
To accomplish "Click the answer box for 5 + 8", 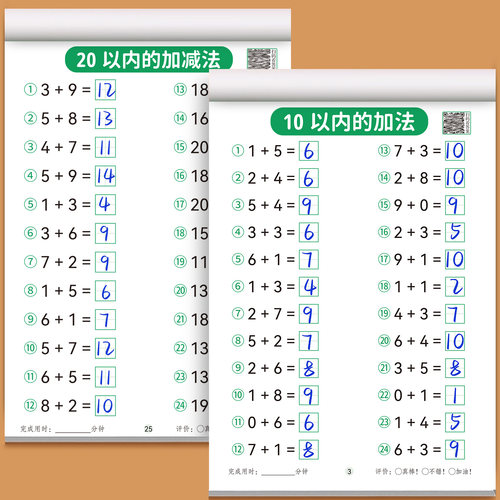I will point(105,118).
